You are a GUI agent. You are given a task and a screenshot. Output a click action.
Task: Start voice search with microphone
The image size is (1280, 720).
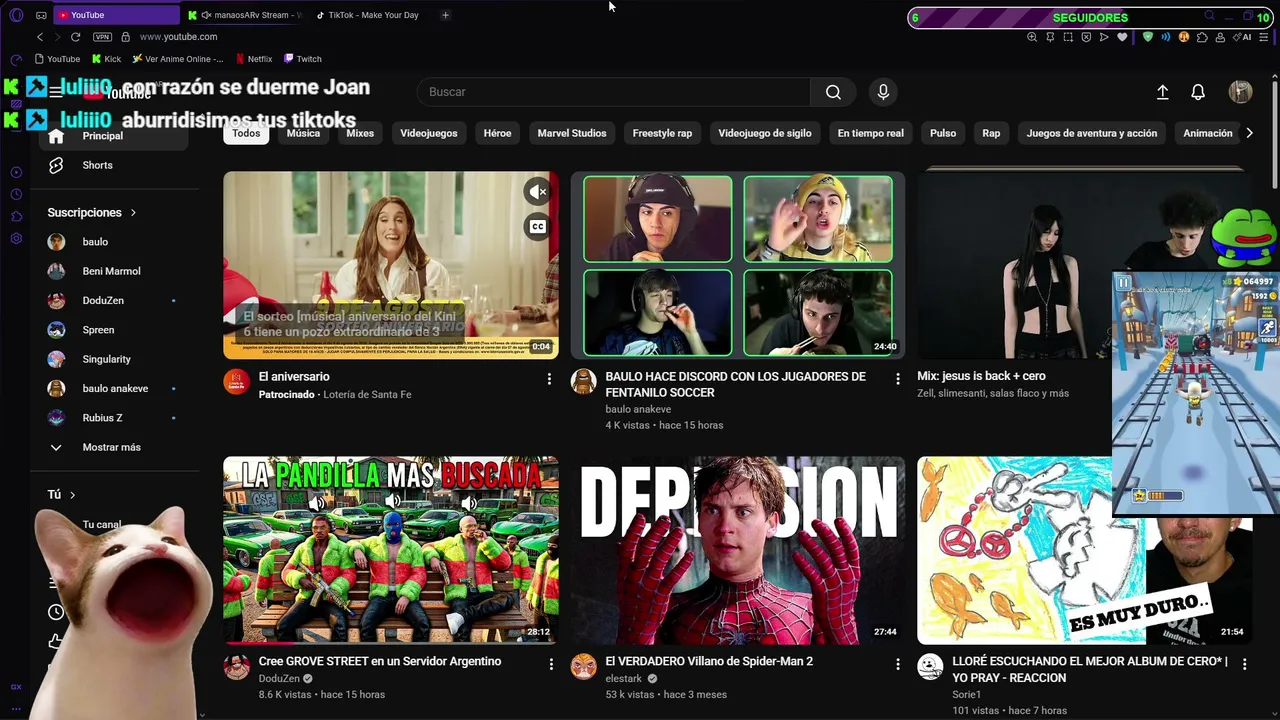click(883, 92)
